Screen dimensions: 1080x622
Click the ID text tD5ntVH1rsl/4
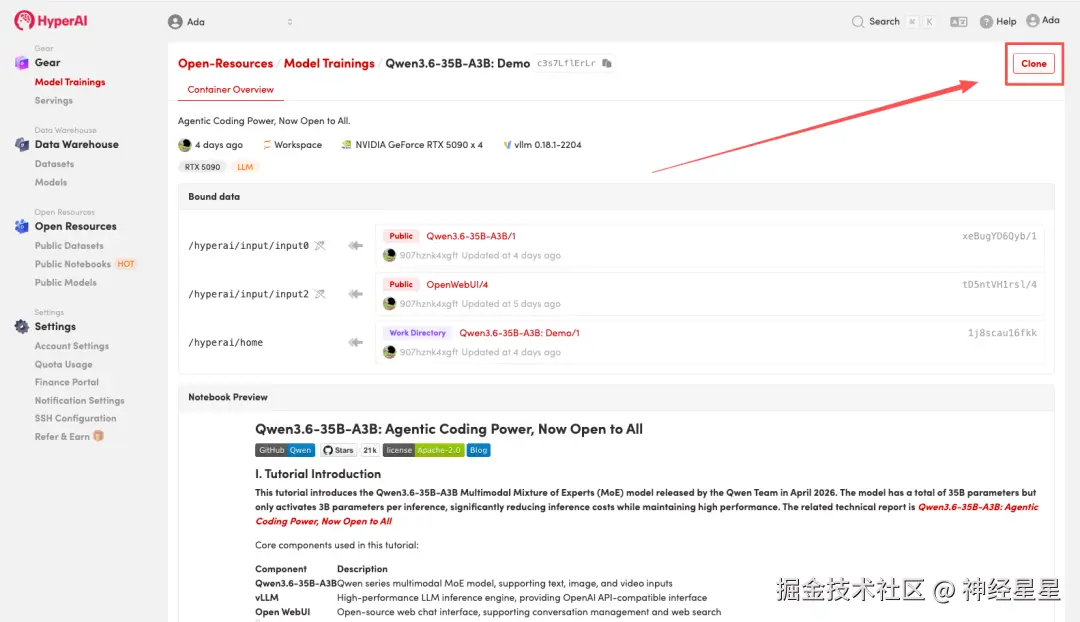999,284
